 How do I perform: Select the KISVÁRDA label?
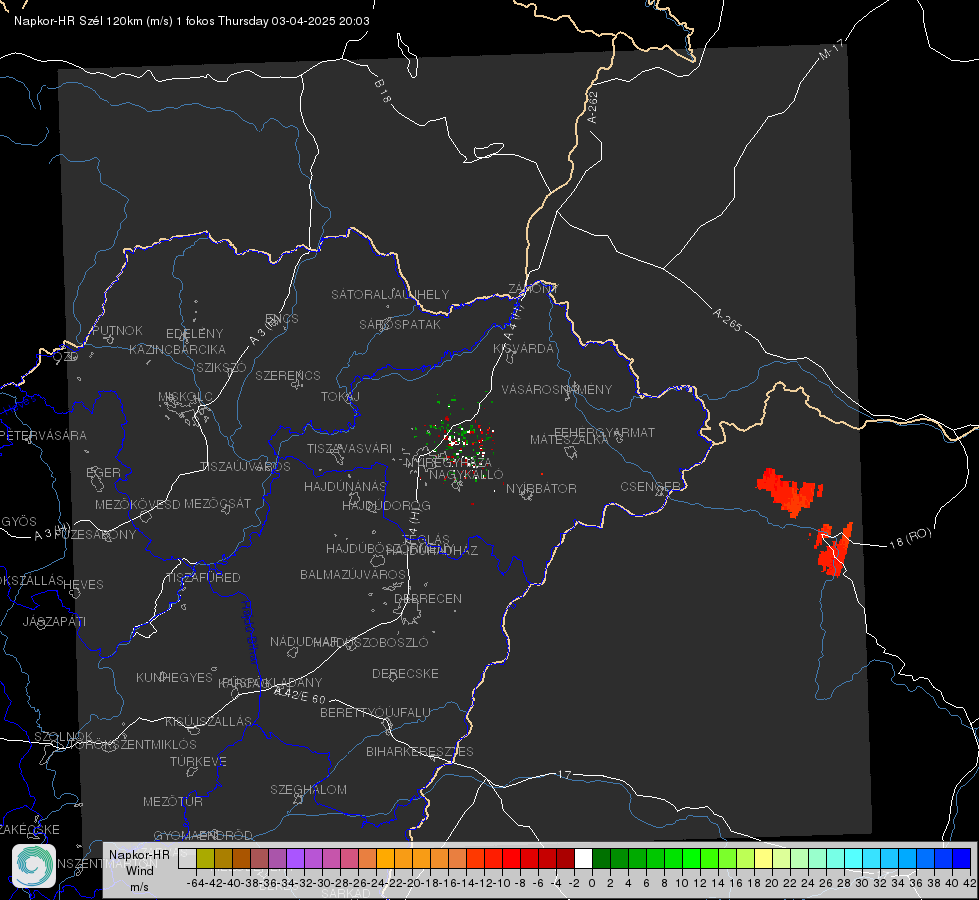(524, 349)
